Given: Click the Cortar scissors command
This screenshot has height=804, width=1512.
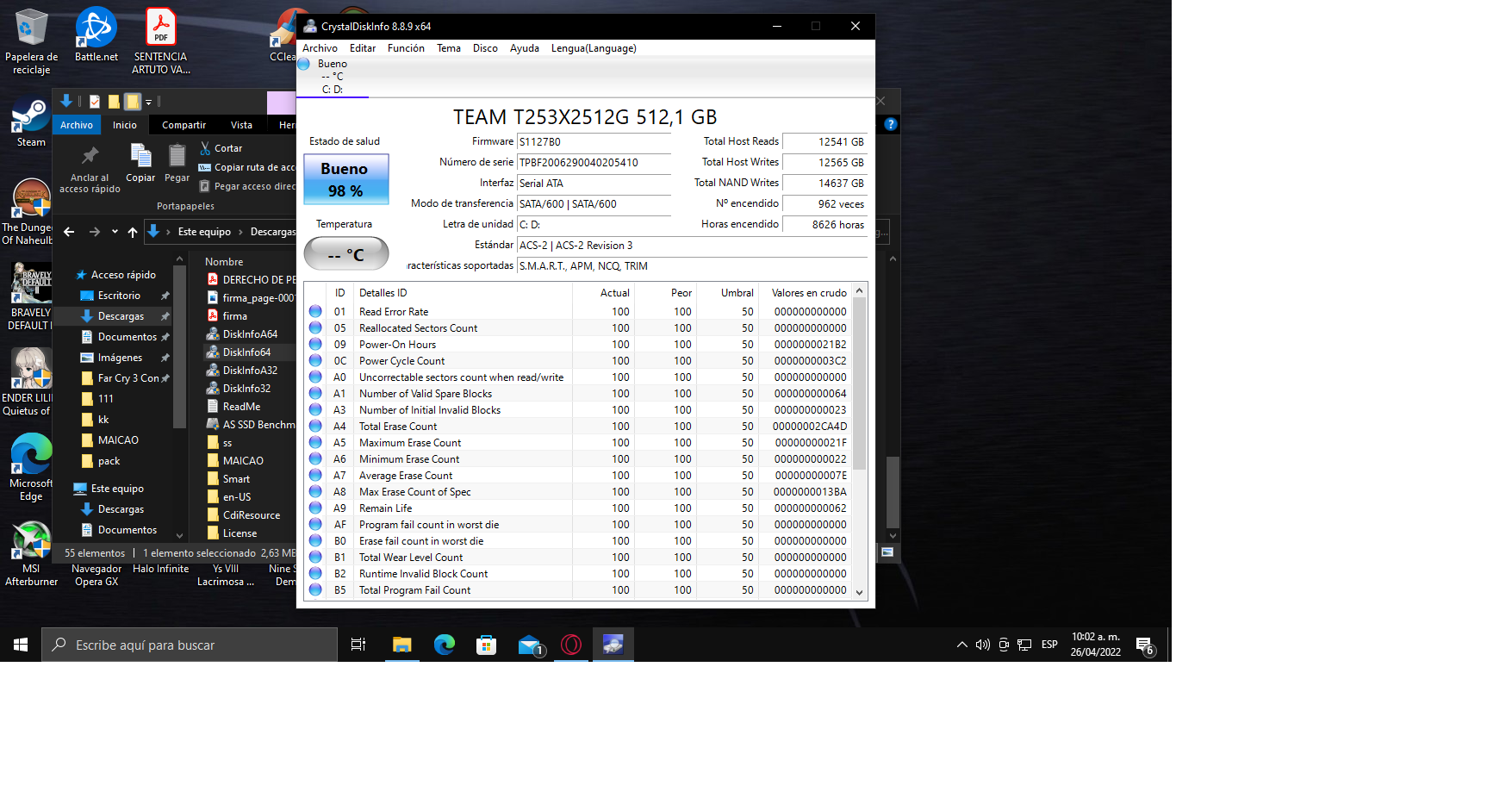Looking at the screenshot, I should 221,148.
